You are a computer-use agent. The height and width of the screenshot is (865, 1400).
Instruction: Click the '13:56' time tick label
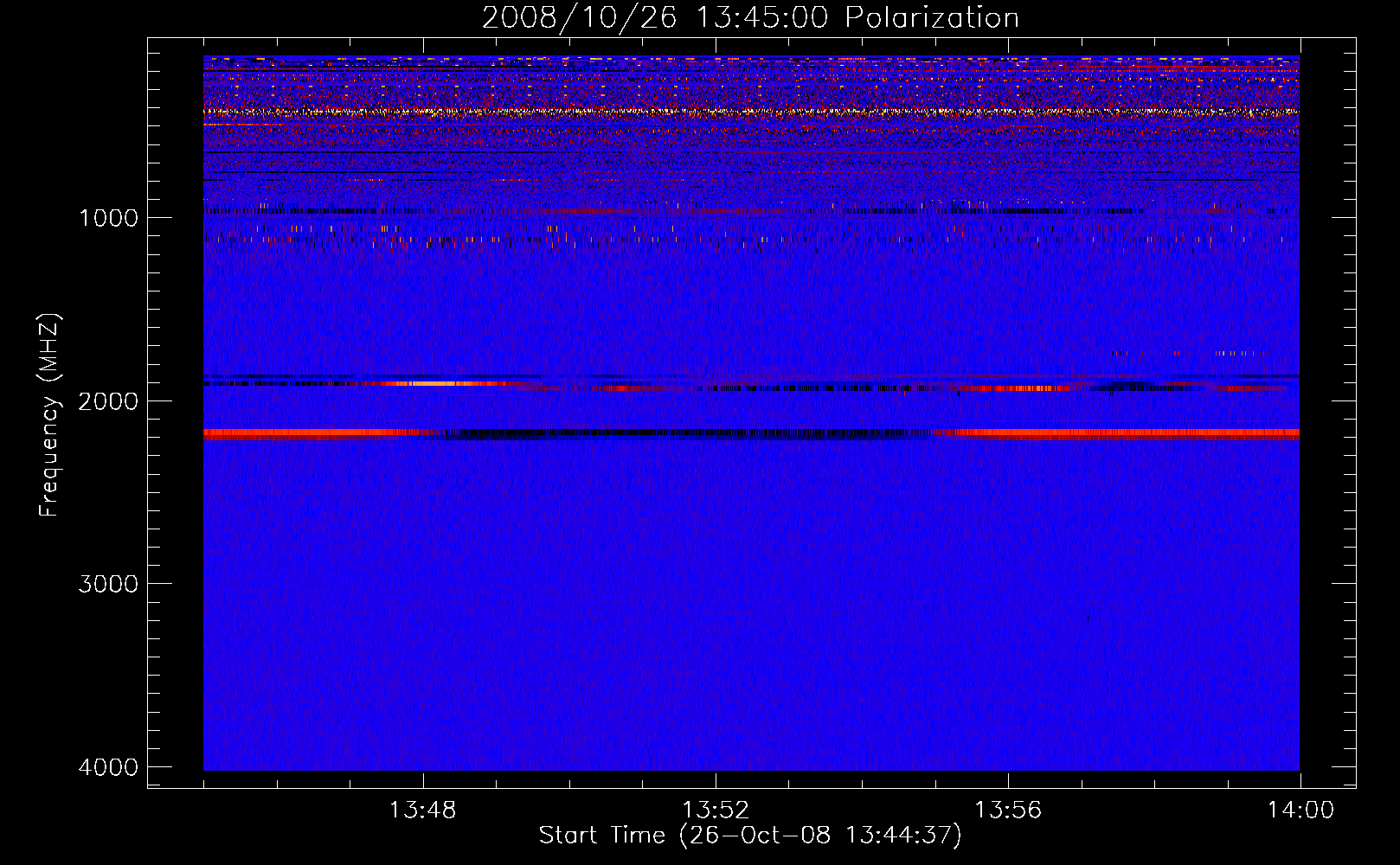coord(1008,811)
